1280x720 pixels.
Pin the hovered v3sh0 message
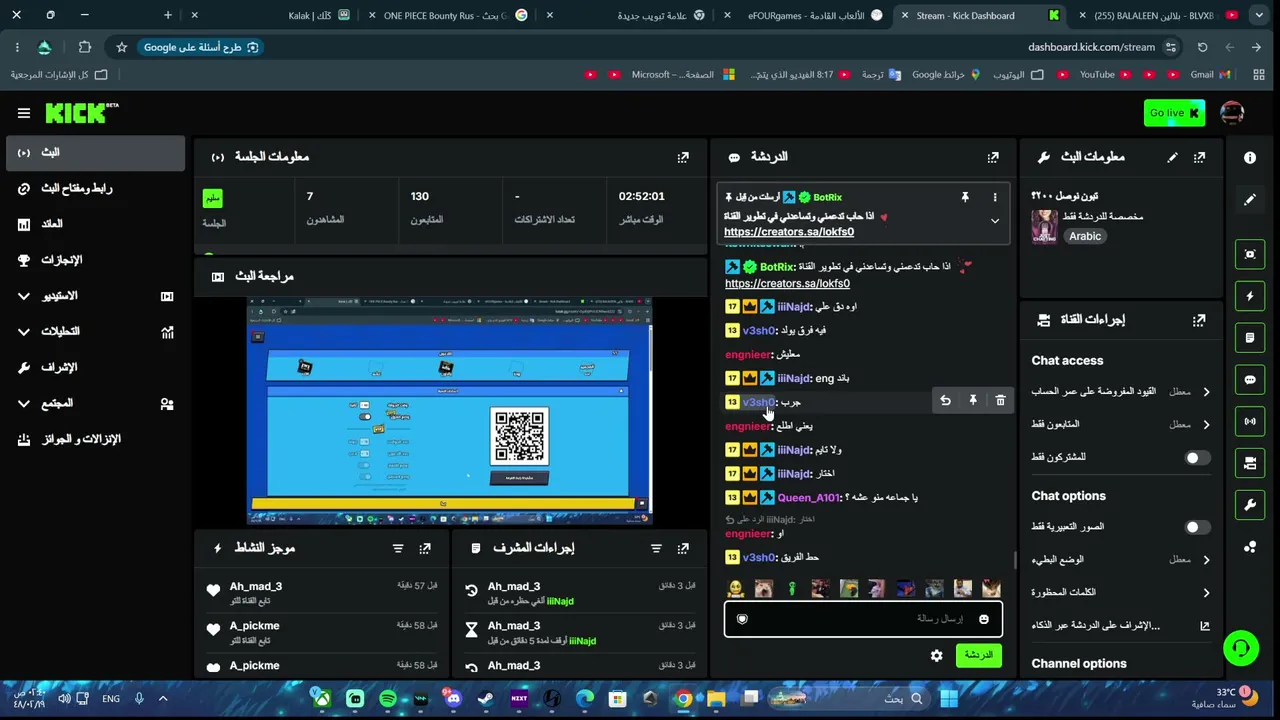973,401
